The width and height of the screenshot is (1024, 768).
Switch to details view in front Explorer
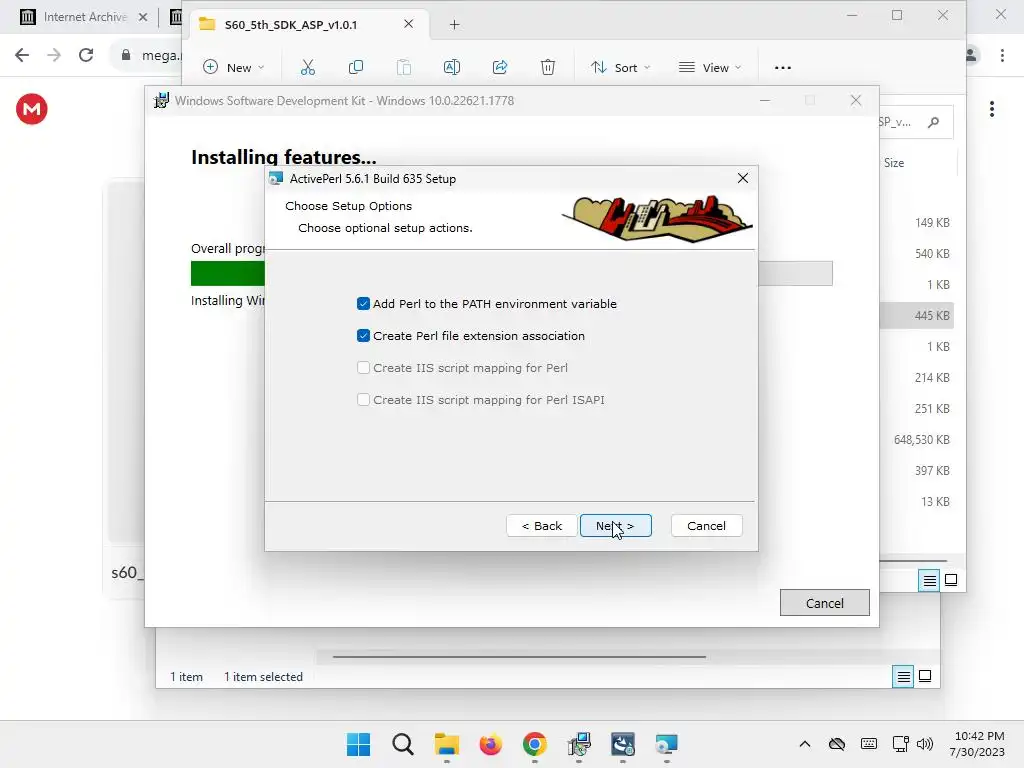929,581
